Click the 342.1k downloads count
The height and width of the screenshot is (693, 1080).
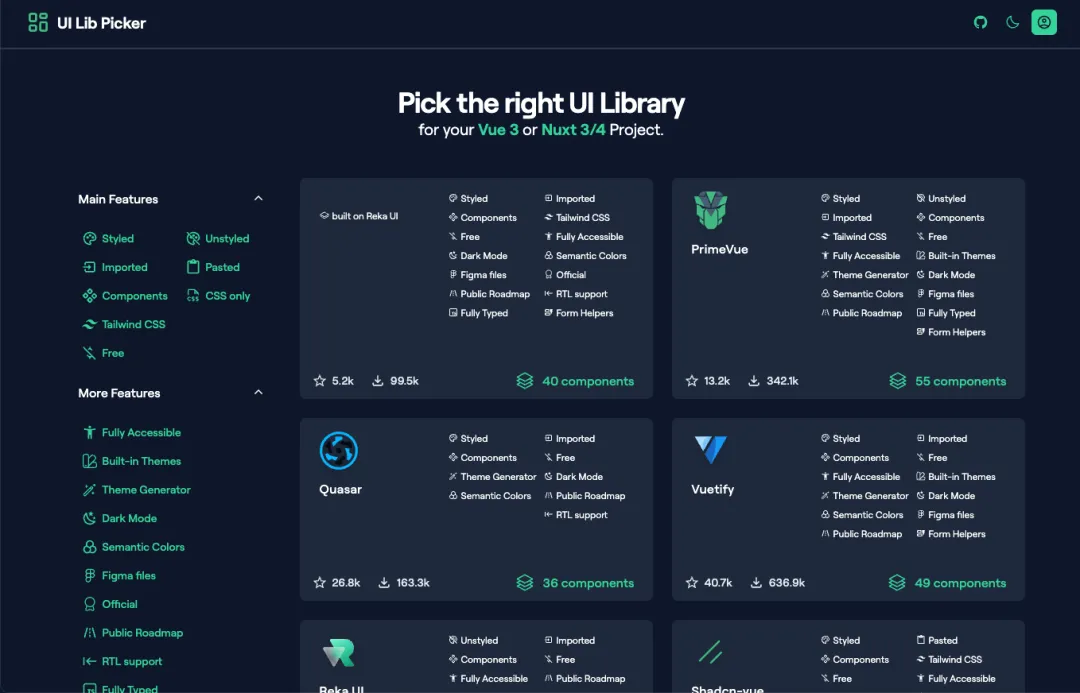click(782, 381)
